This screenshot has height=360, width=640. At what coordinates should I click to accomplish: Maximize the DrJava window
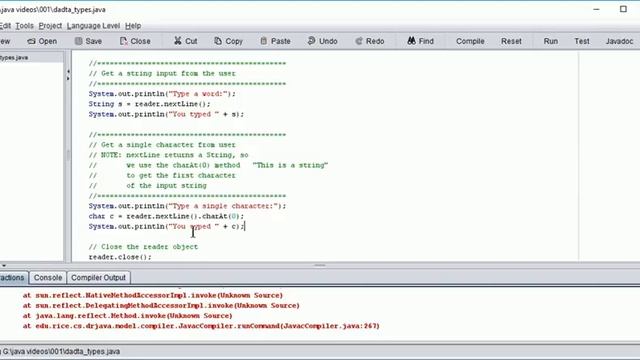coord(623,9)
